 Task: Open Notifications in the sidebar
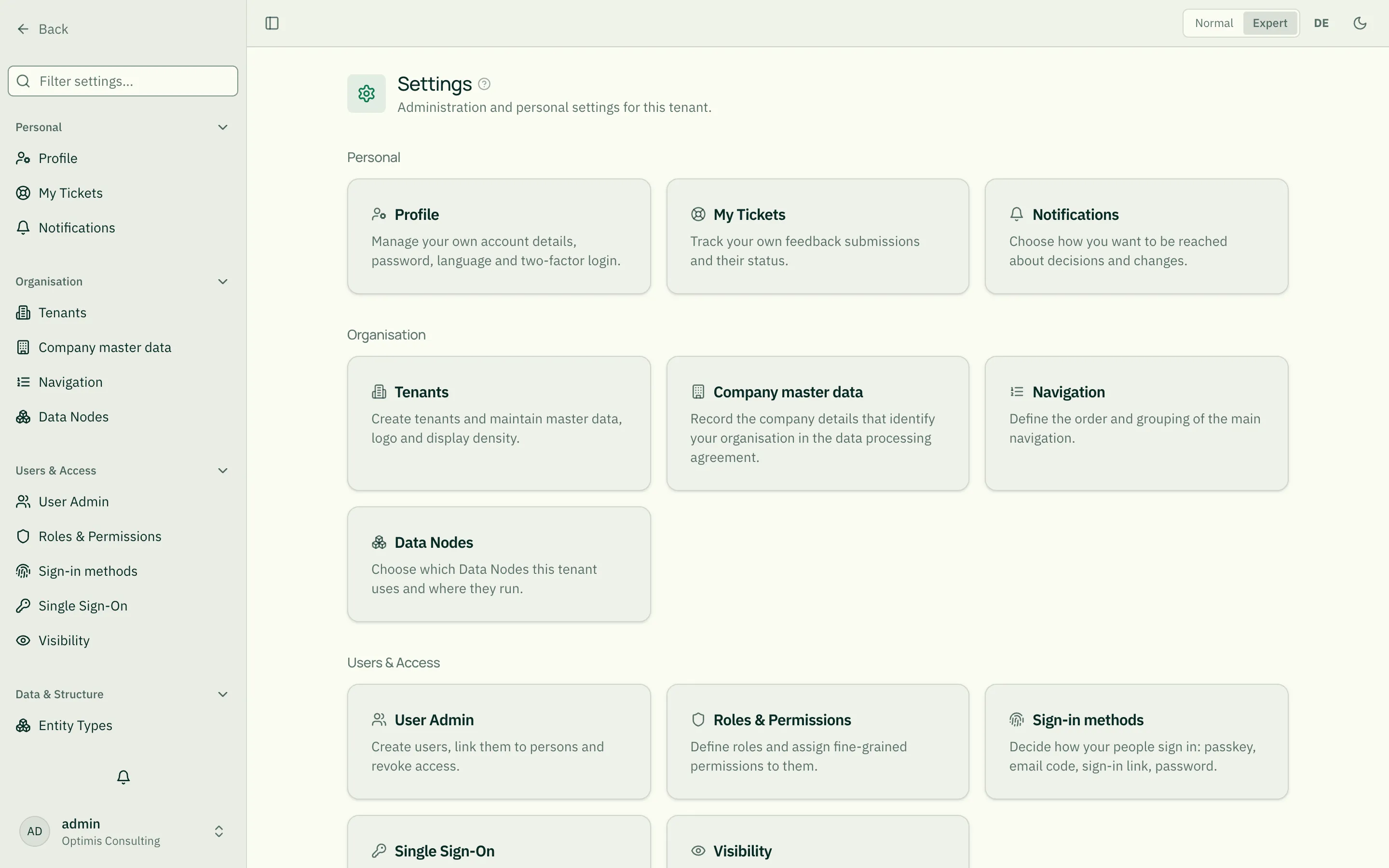123,228
